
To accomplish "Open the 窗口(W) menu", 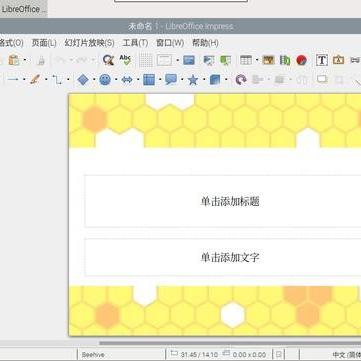I will point(170,43).
